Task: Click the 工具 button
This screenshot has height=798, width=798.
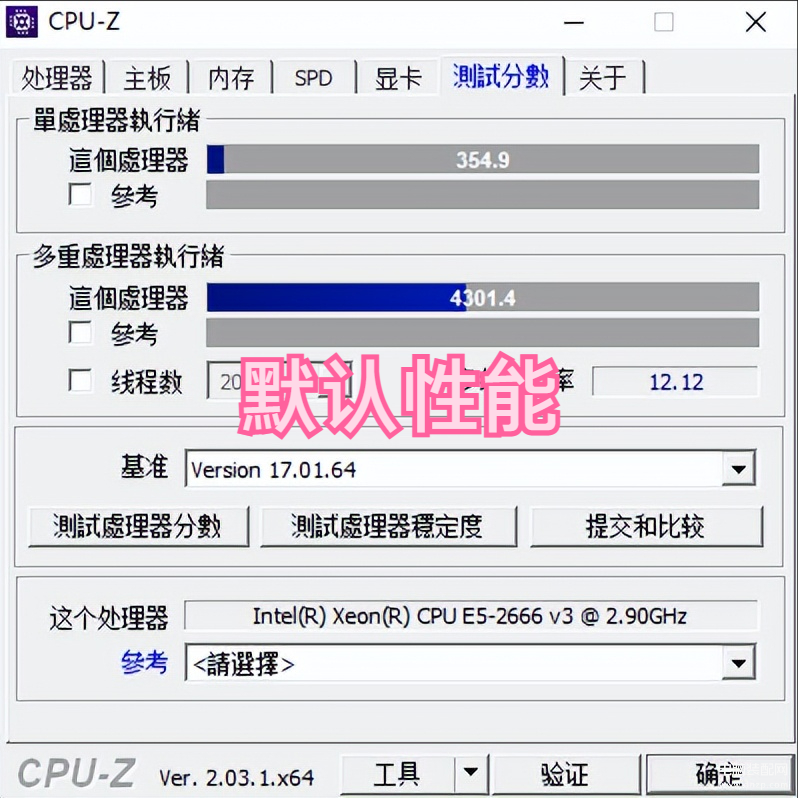Action: click(x=397, y=774)
